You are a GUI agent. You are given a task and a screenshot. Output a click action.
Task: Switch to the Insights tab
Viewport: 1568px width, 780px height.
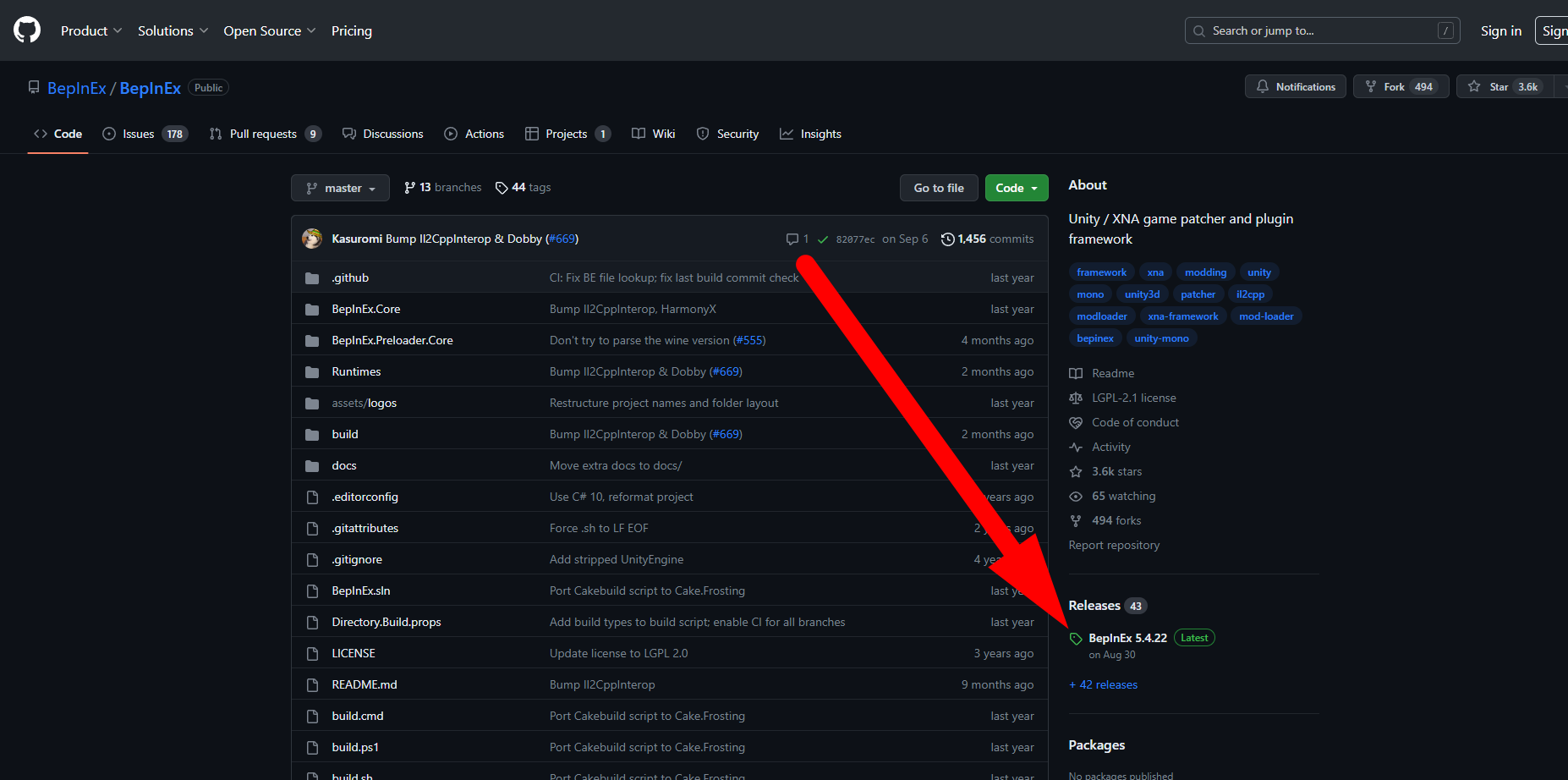[810, 134]
